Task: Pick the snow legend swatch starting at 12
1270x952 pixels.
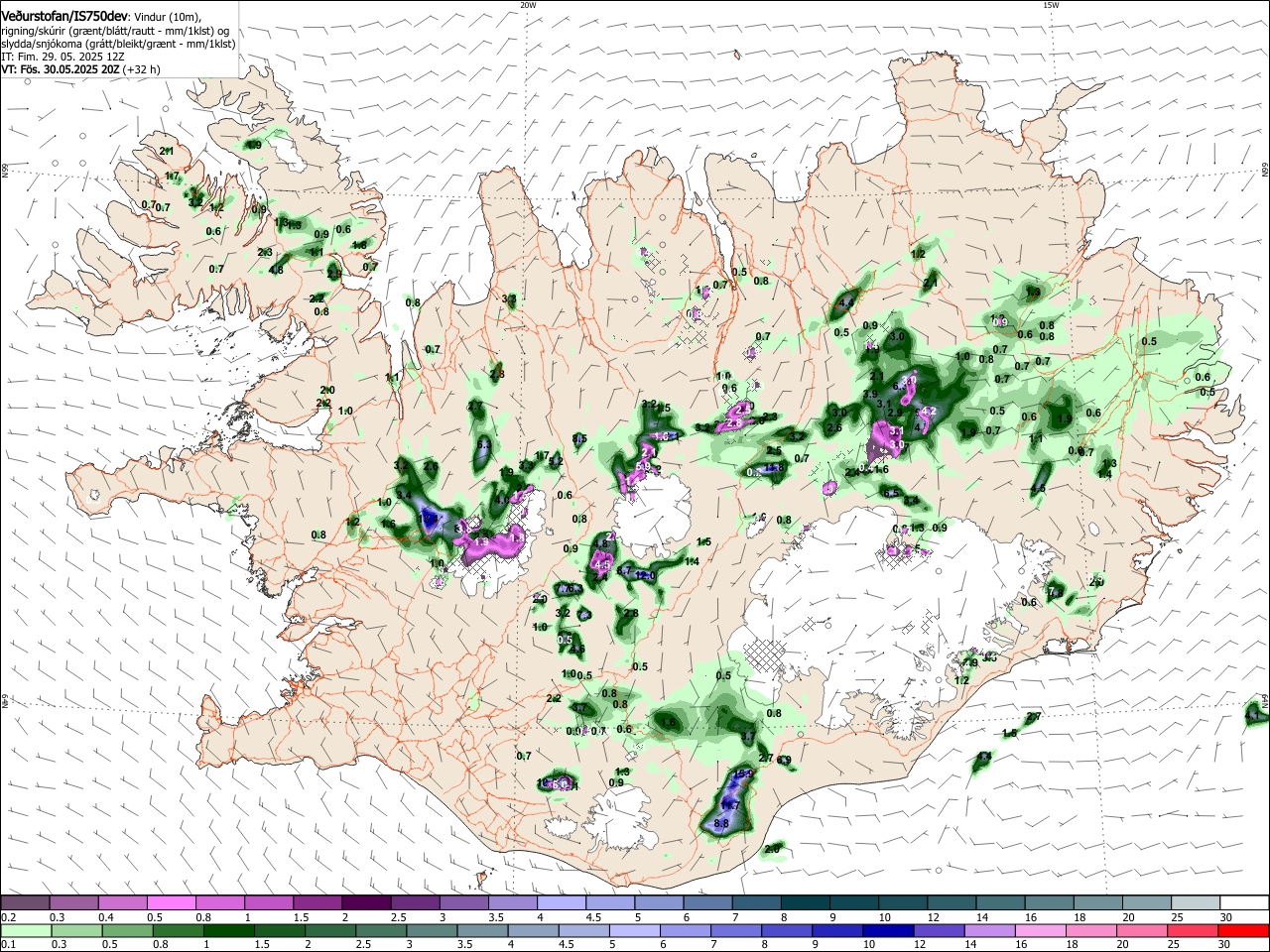Action: (x=950, y=903)
